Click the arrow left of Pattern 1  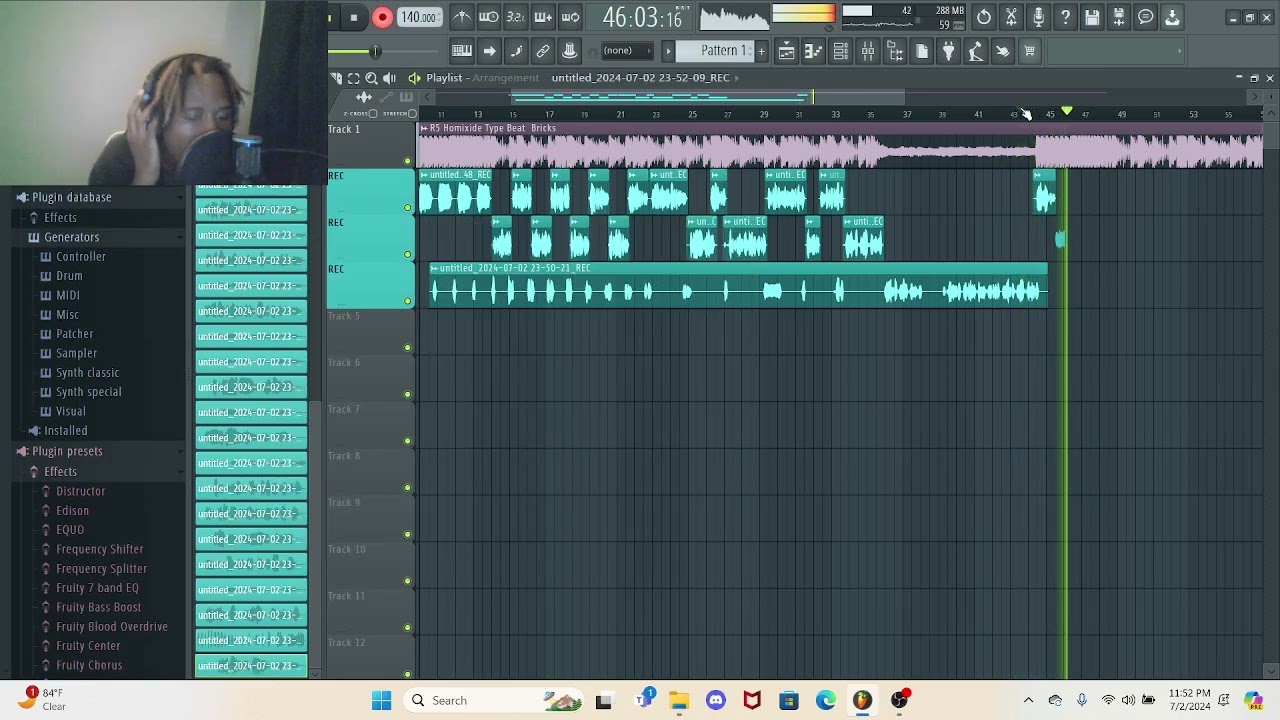click(x=668, y=51)
